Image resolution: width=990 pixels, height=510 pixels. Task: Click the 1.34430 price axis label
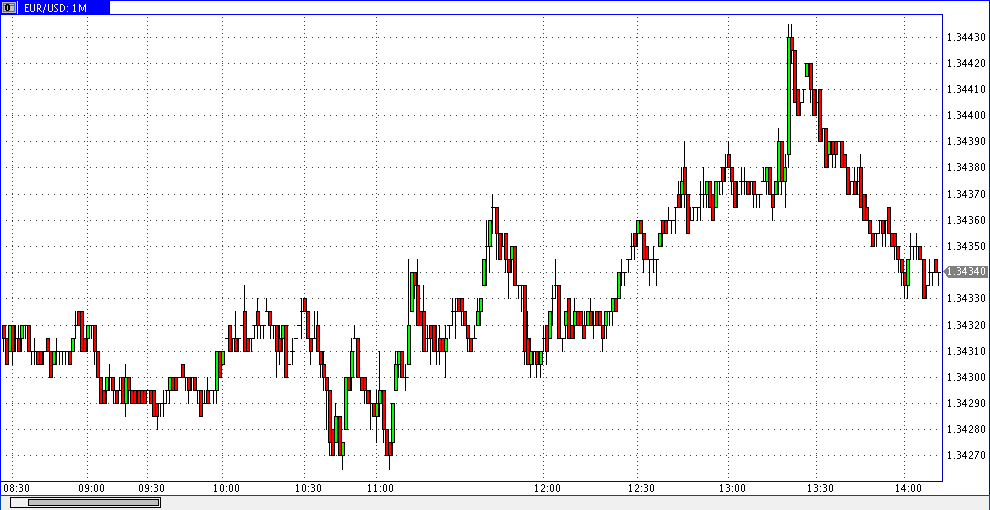[x=967, y=37]
